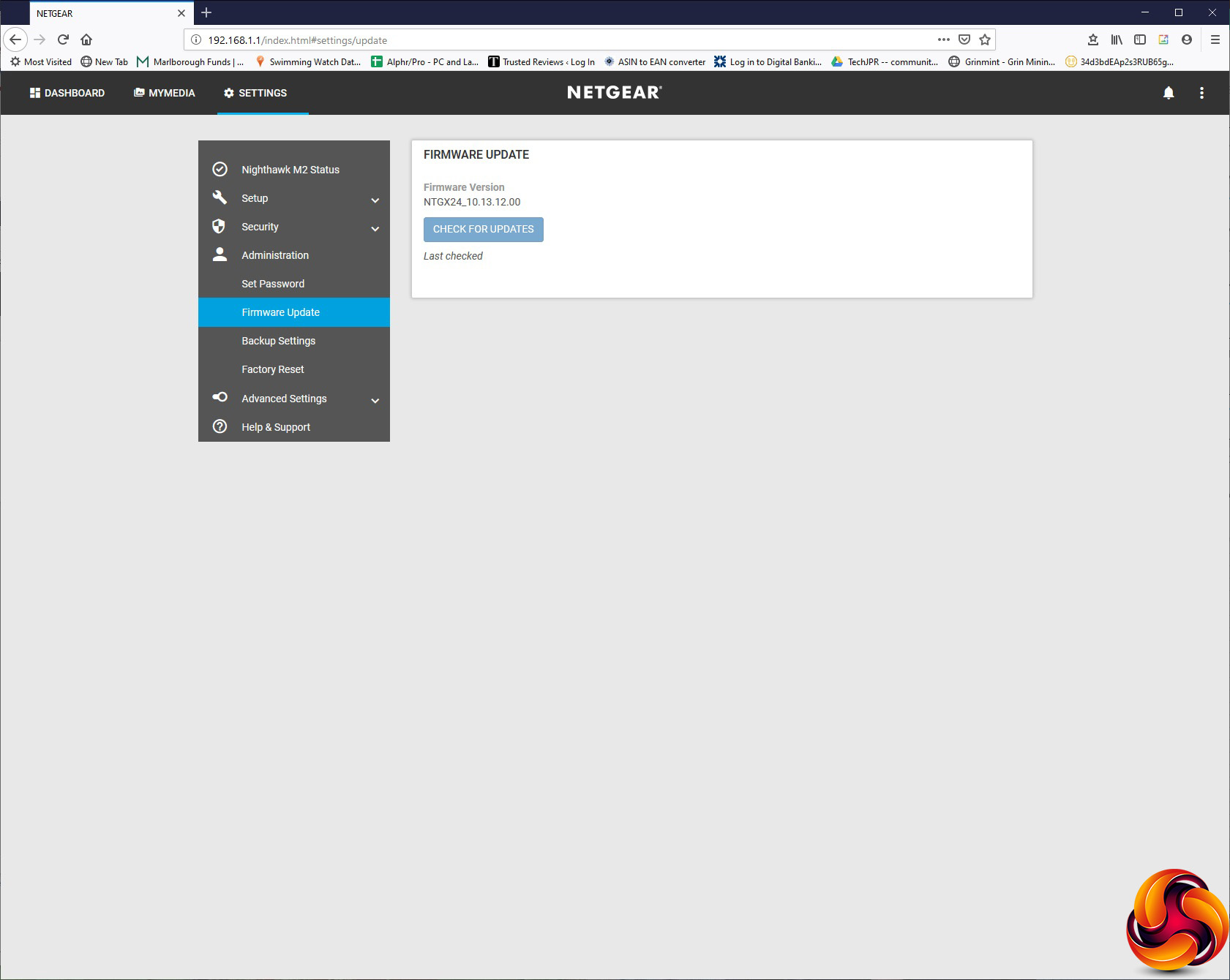Open the Log in to Digital Banking bookmark
Viewport: 1230px width, 980px height.
pos(768,61)
